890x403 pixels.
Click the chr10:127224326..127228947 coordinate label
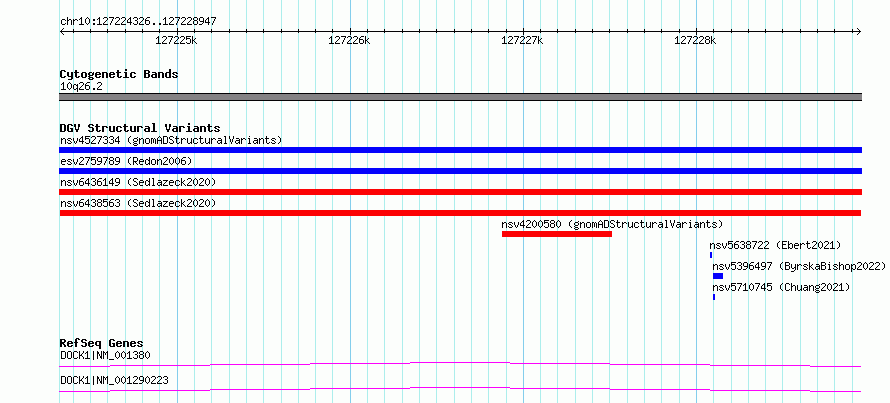tap(138, 22)
